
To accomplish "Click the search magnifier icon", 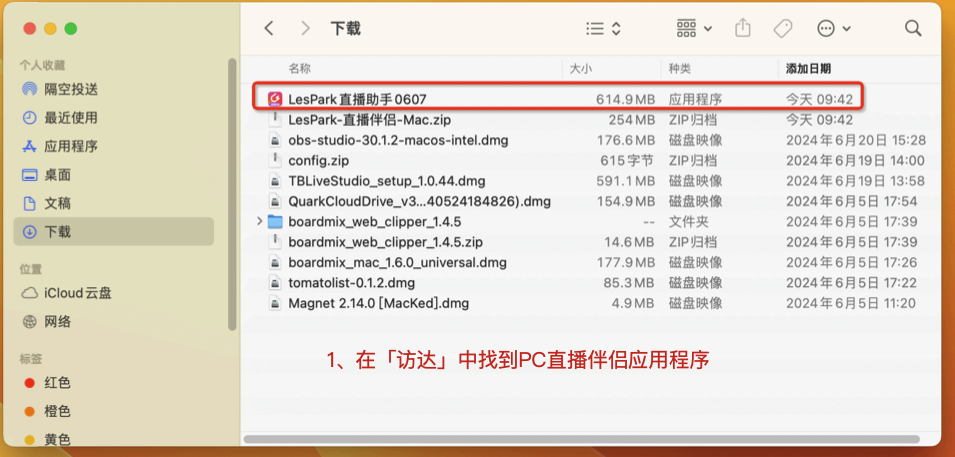I will 913,28.
